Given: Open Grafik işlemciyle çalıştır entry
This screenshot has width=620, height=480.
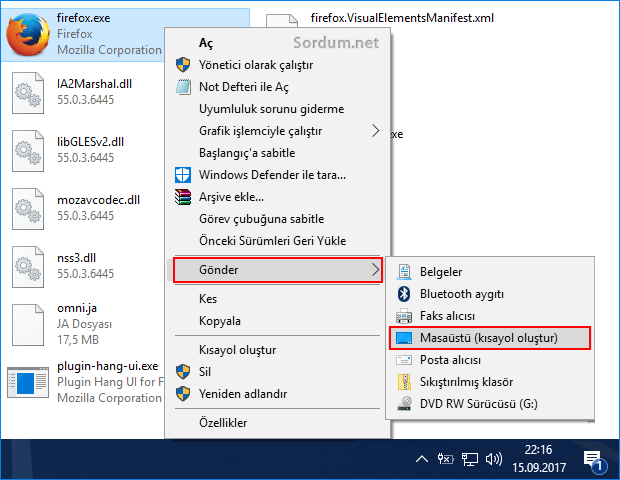Looking at the screenshot, I should tap(278, 130).
